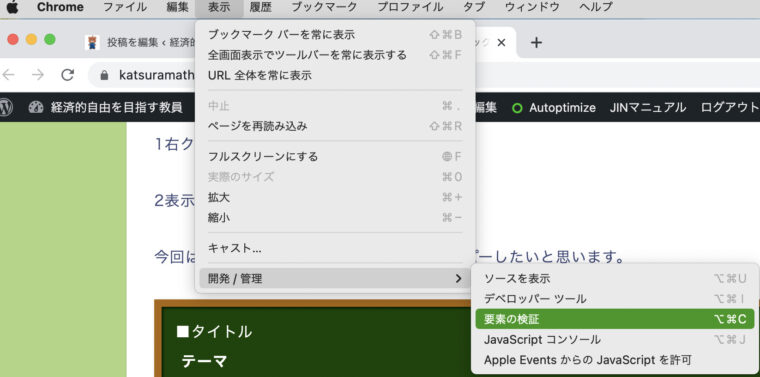Choose Apple Events からの JavaScript を許可

(615, 360)
